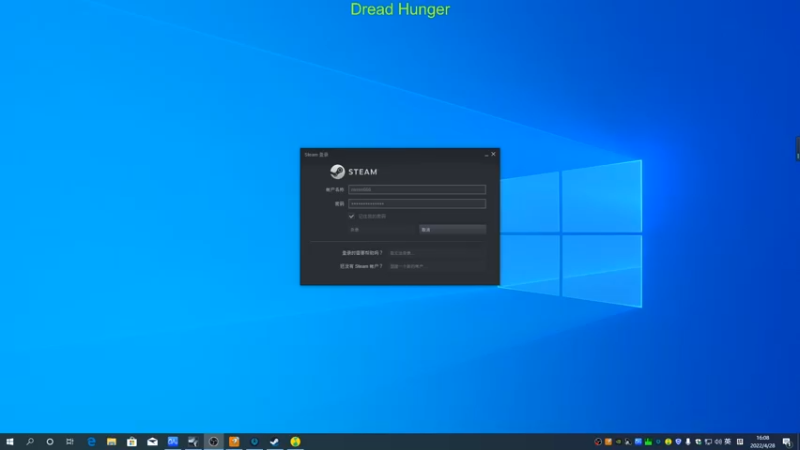Image resolution: width=800 pixels, height=450 pixels.
Task: Toggle the remember my password checkbox
Action: click(352, 216)
